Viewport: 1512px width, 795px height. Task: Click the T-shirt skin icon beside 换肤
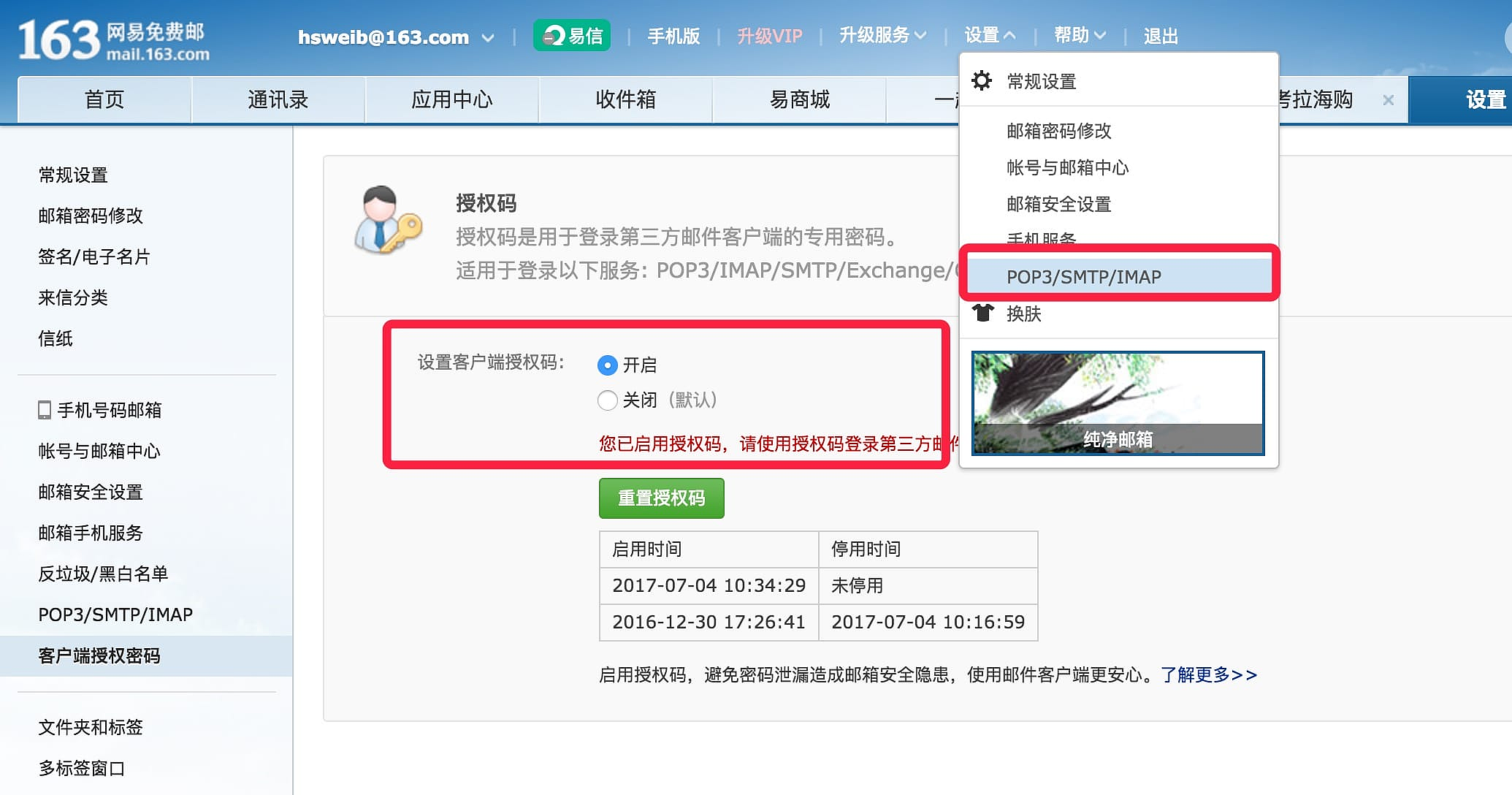coord(983,313)
